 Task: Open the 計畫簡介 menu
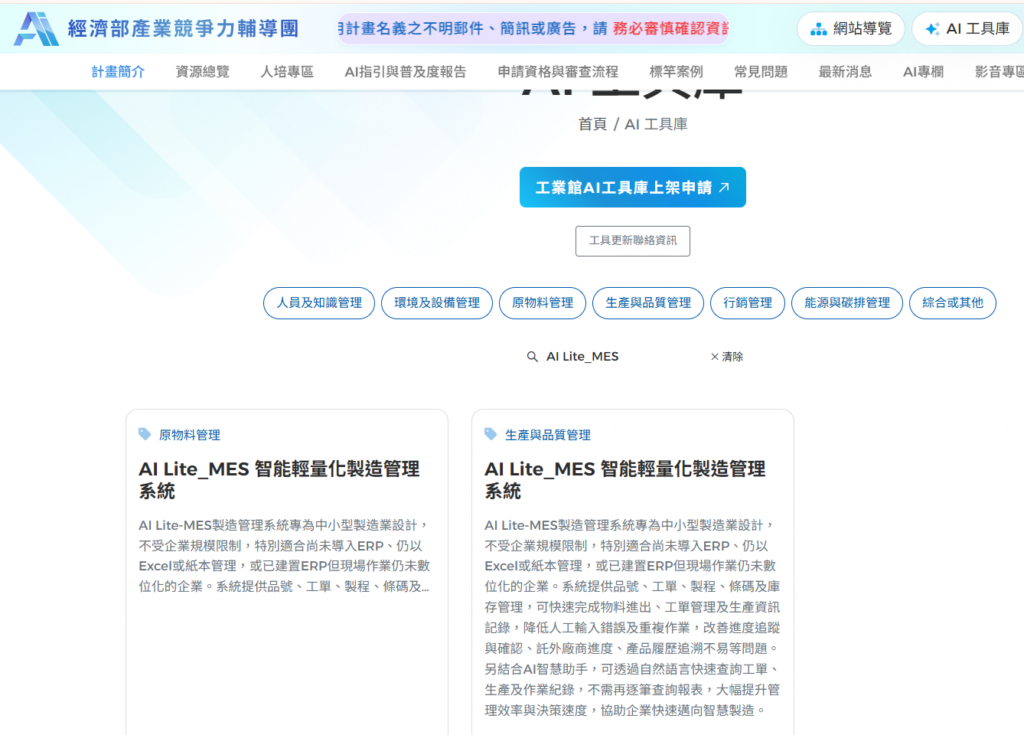(x=118, y=72)
